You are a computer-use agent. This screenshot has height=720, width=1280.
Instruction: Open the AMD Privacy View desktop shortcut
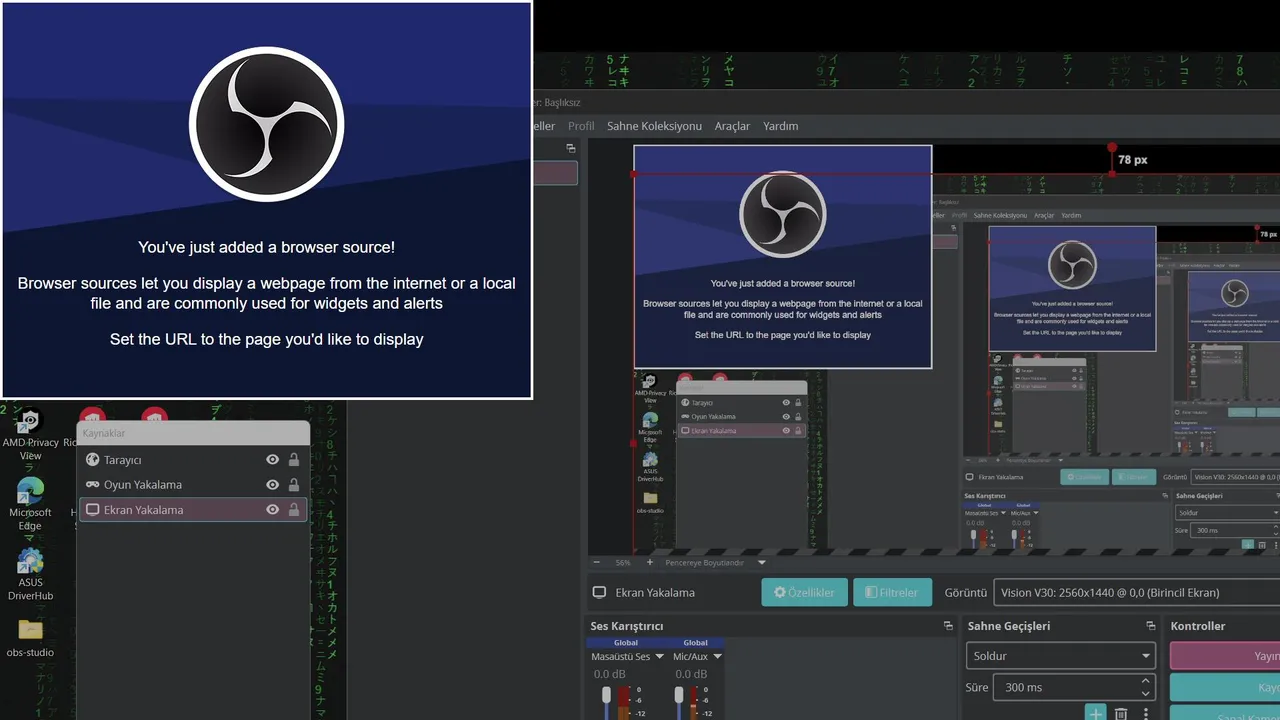[x=30, y=434]
